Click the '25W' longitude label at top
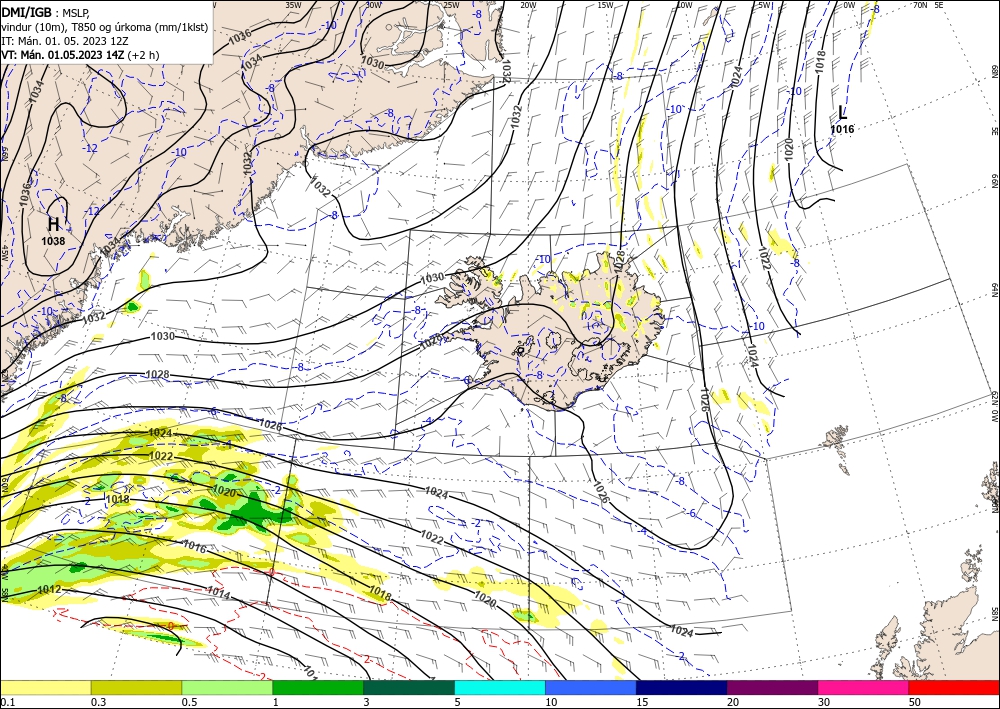This screenshot has width=1000, height=709. tap(451, 4)
